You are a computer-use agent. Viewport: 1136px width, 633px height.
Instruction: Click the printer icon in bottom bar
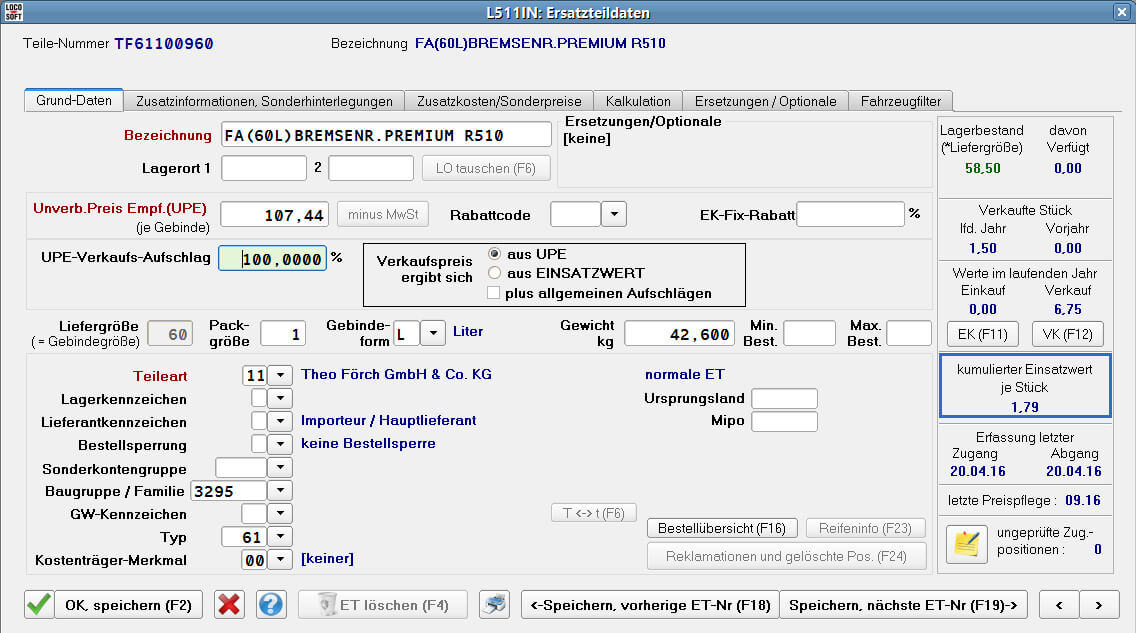click(495, 604)
